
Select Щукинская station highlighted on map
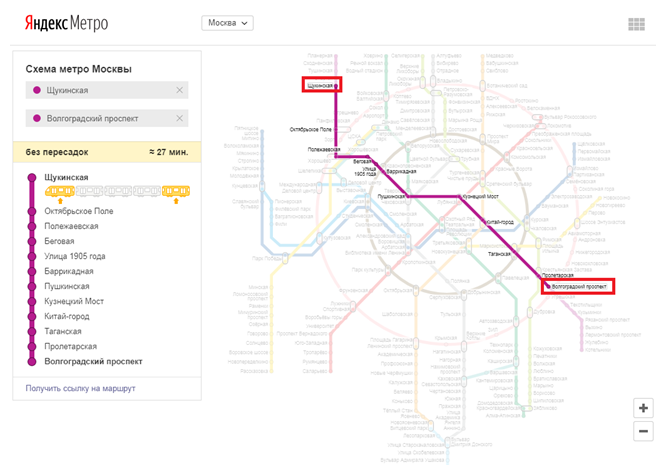322,85
